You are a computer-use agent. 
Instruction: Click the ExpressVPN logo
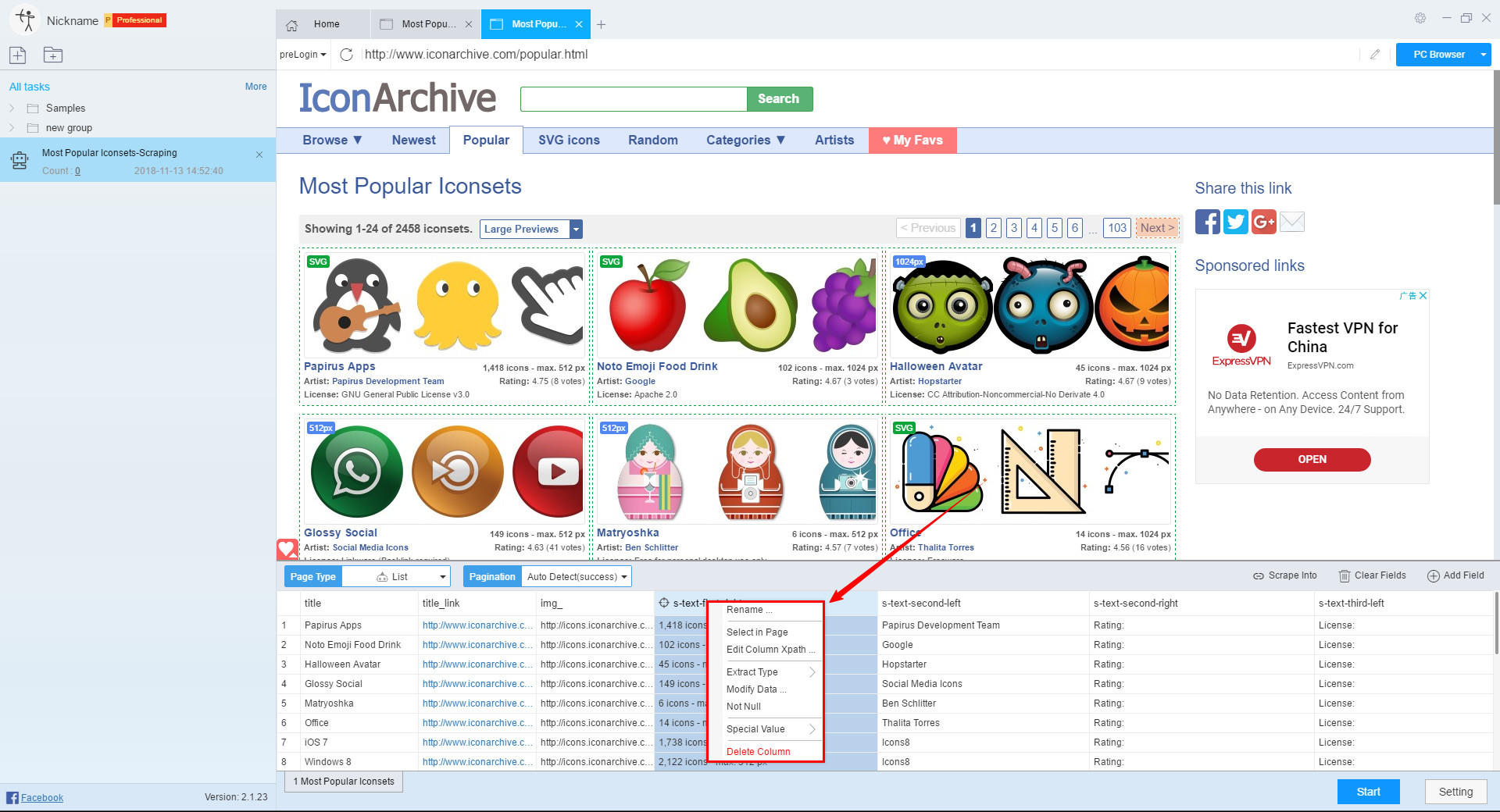(1241, 345)
